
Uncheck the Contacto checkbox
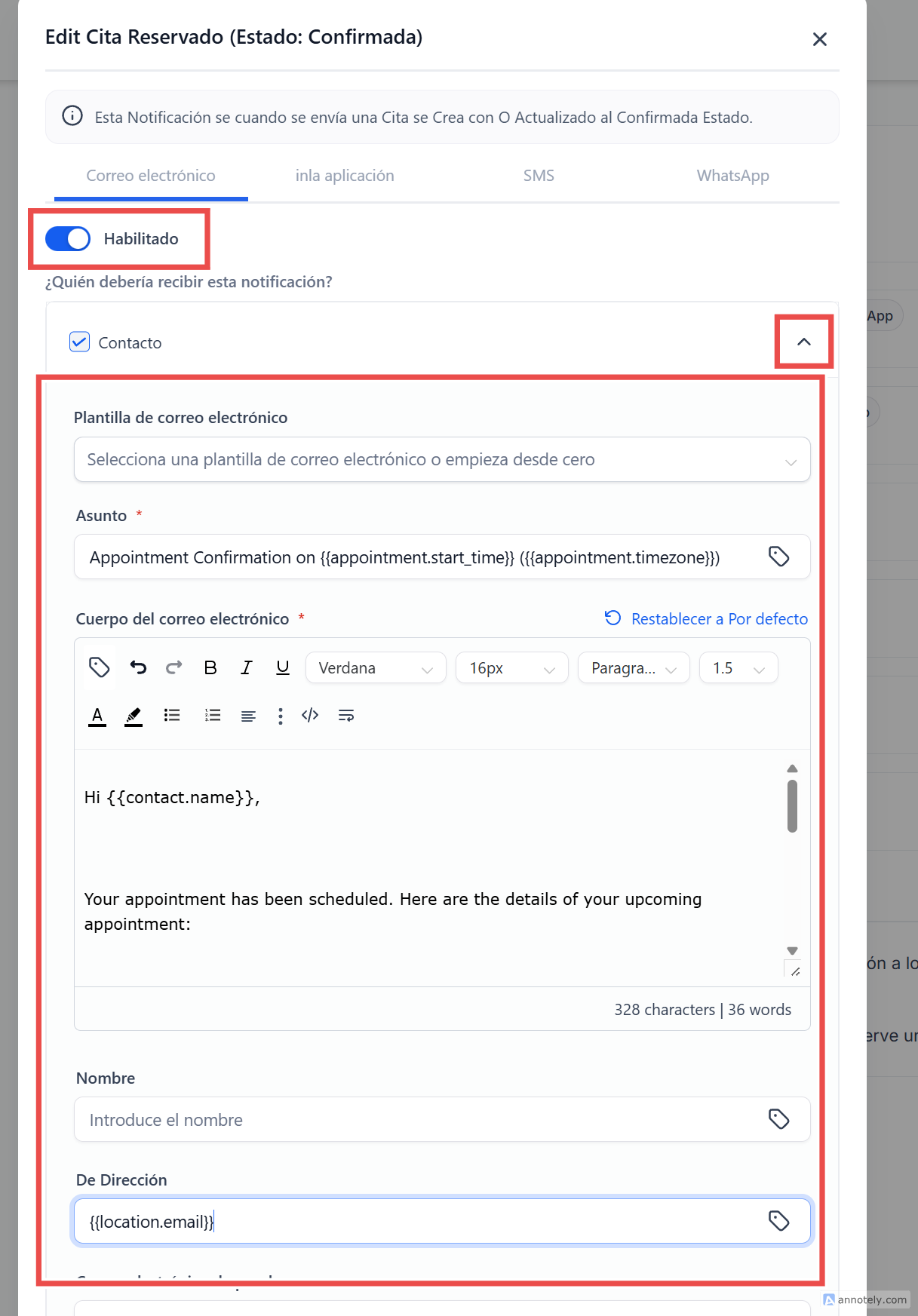80,342
